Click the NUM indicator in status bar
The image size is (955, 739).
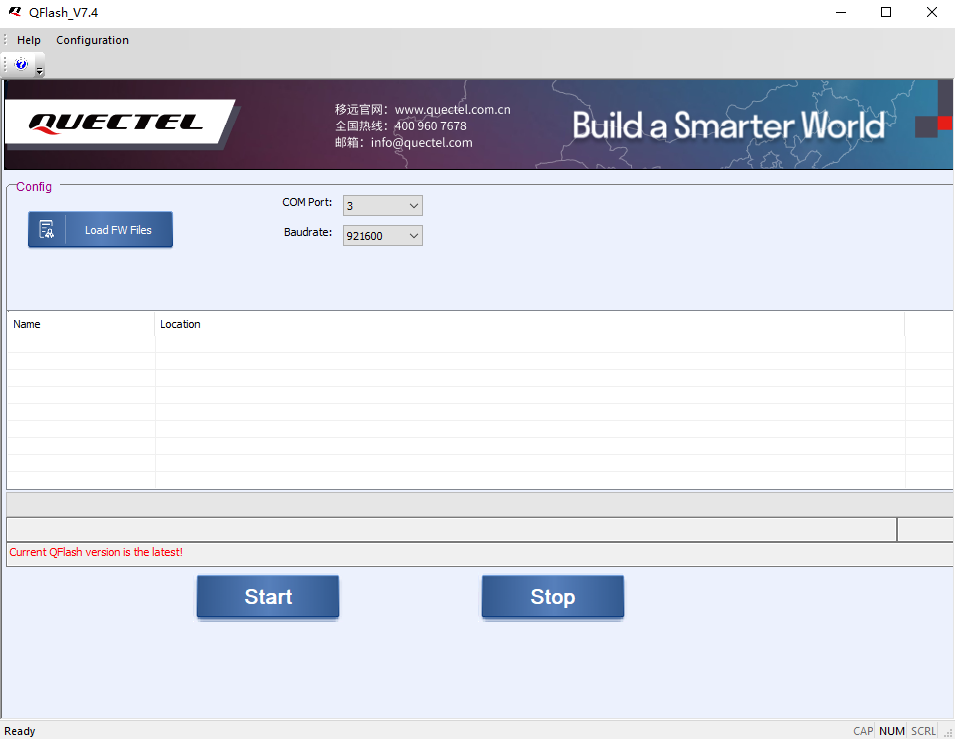[892, 731]
